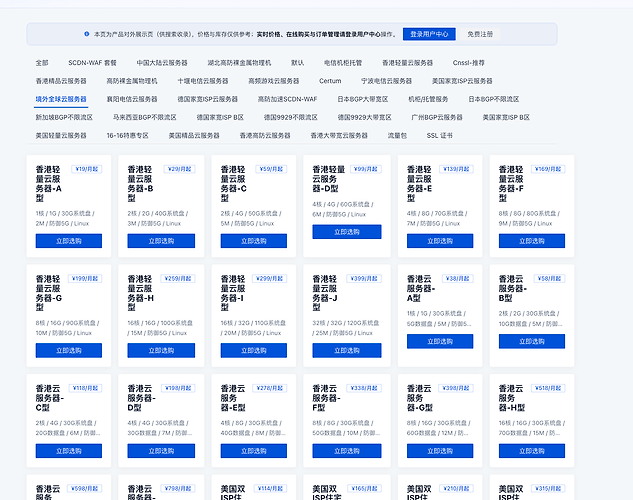Select 湖北高防裸金属物理机 category

click(x=239, y=63)
